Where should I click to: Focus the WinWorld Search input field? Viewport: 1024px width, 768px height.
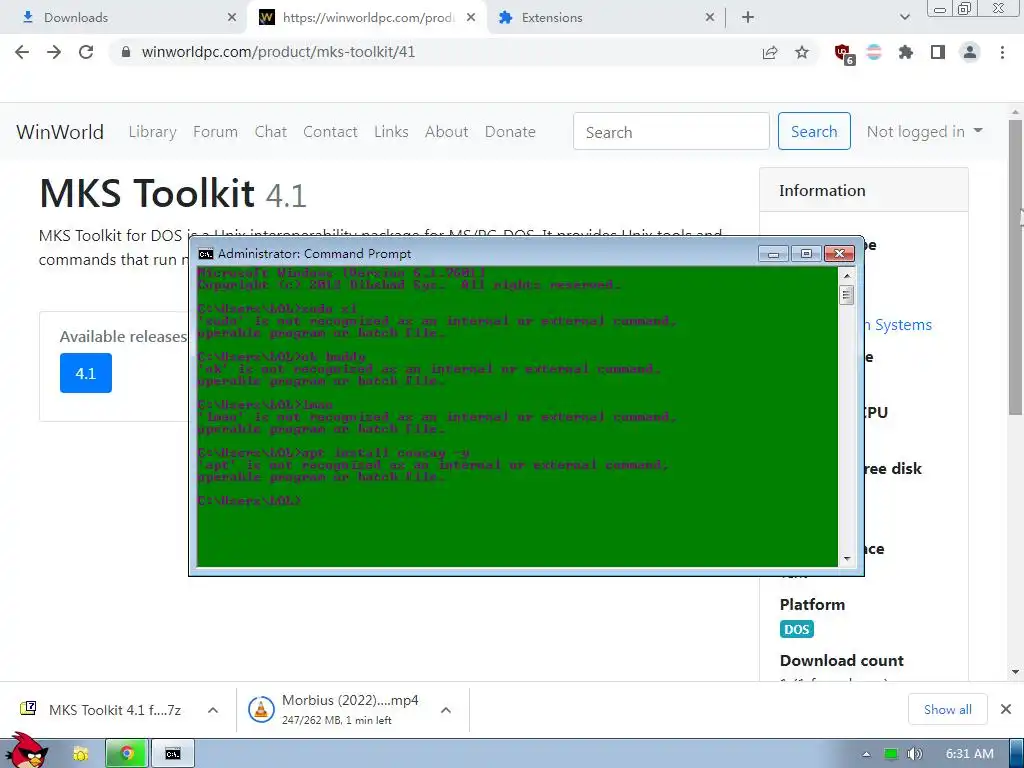pyautogui.click(x=671, y=131)
